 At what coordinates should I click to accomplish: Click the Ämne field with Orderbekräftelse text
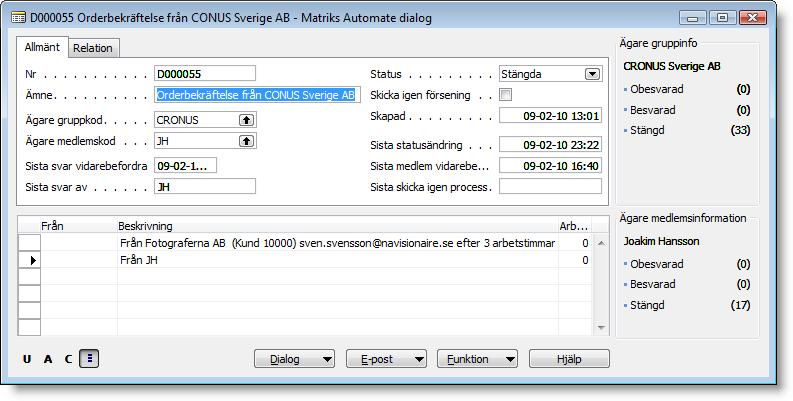point(257,95)
